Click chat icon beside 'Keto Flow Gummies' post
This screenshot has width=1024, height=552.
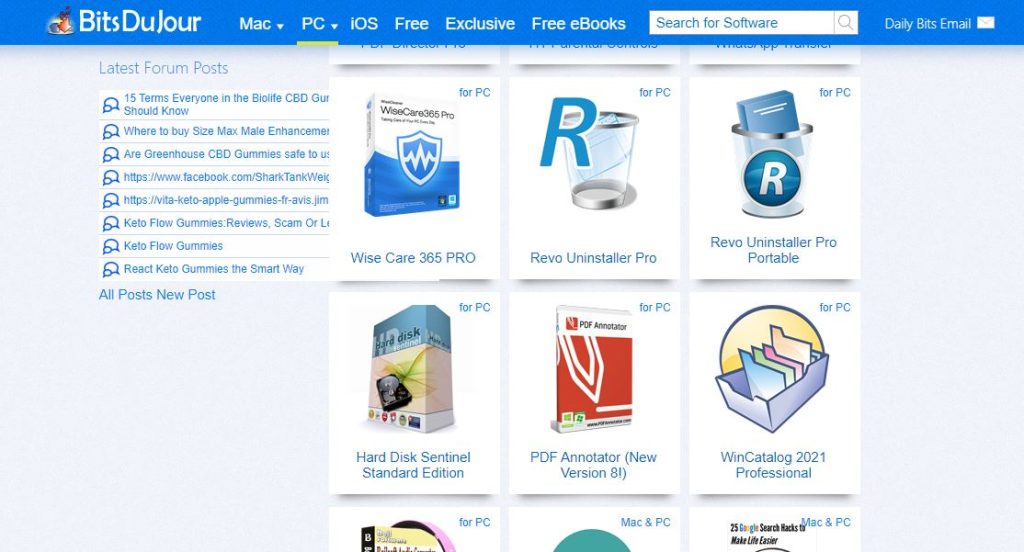pyautogui.click(x=111, y=246)
